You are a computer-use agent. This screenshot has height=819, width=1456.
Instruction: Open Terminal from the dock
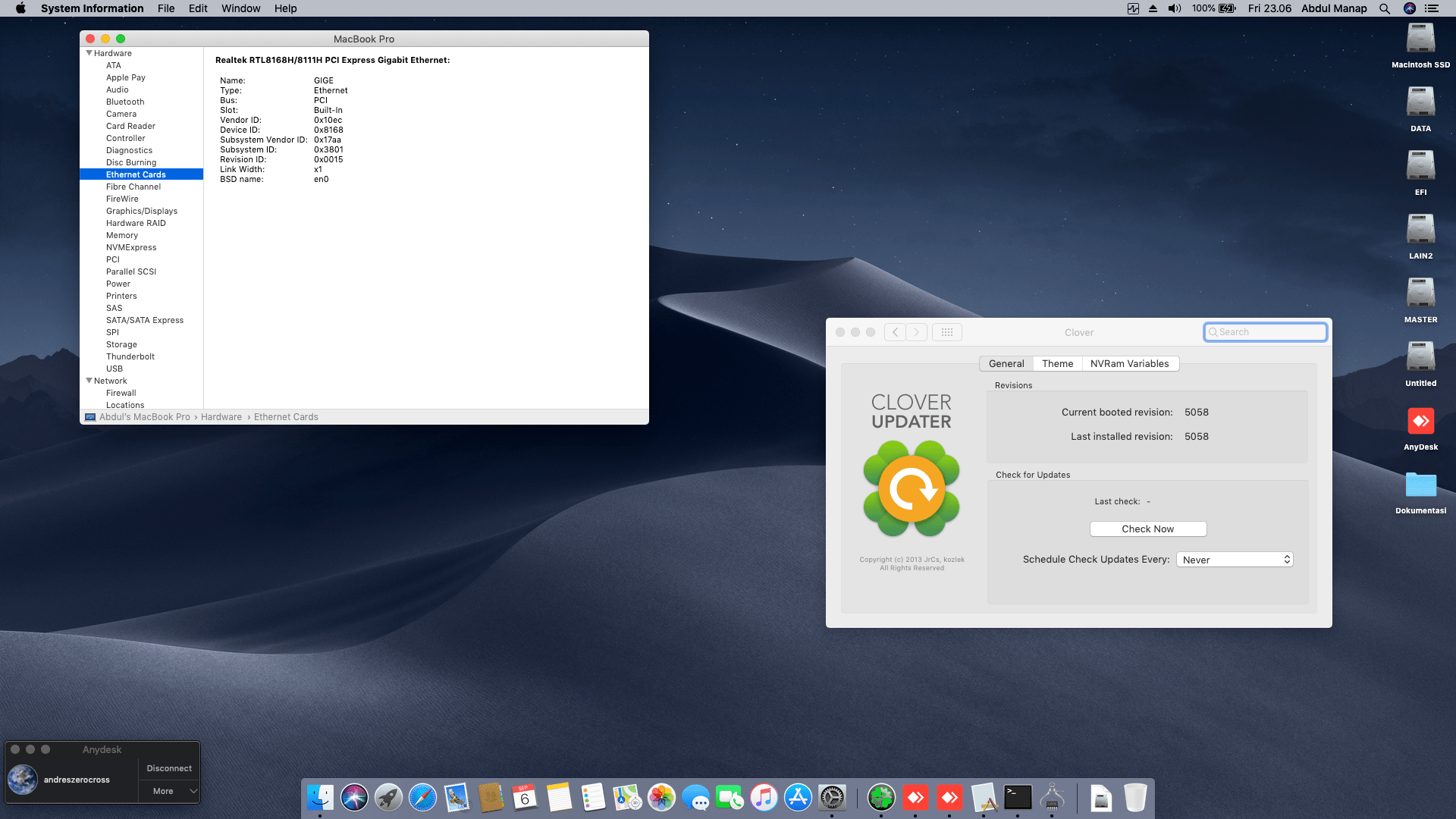1018,798
